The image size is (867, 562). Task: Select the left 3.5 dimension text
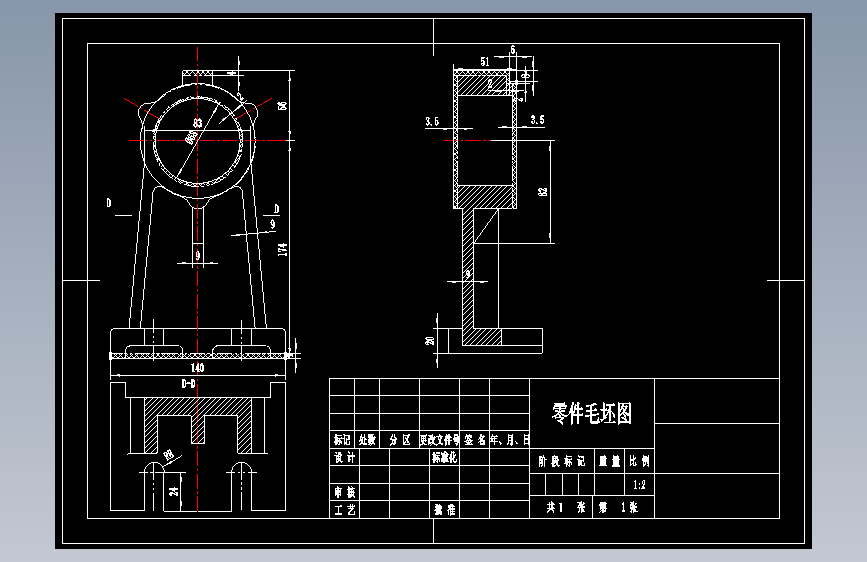pyautogui.click(x=432, y=122)
